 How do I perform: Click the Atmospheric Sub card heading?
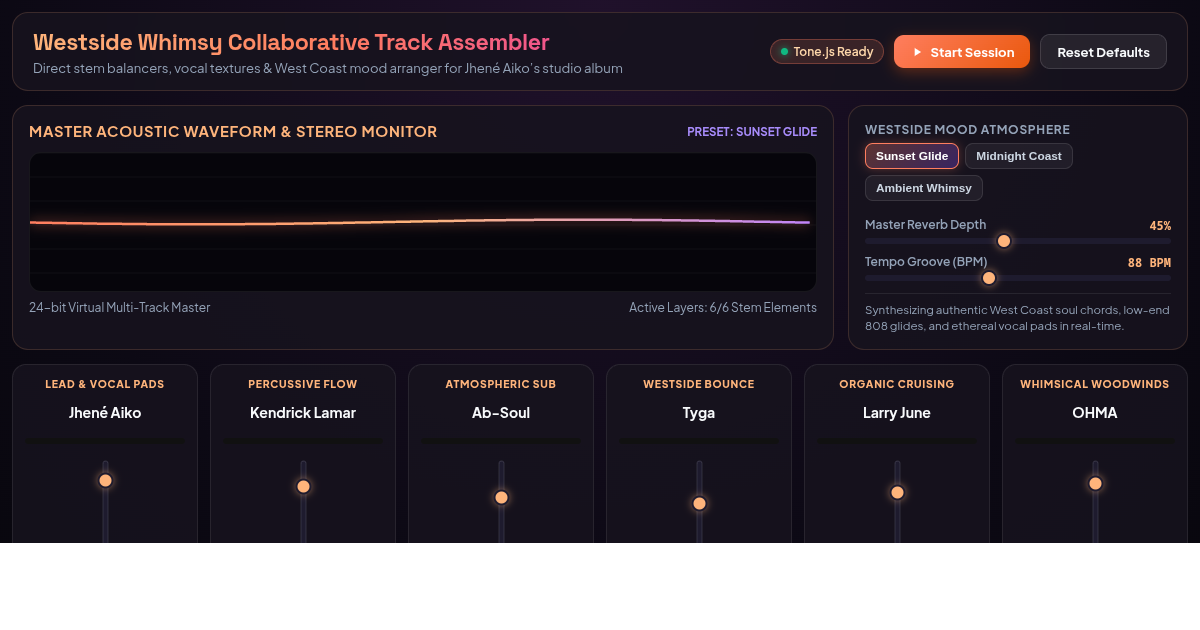pyautogui.click(x=501, y=384)
